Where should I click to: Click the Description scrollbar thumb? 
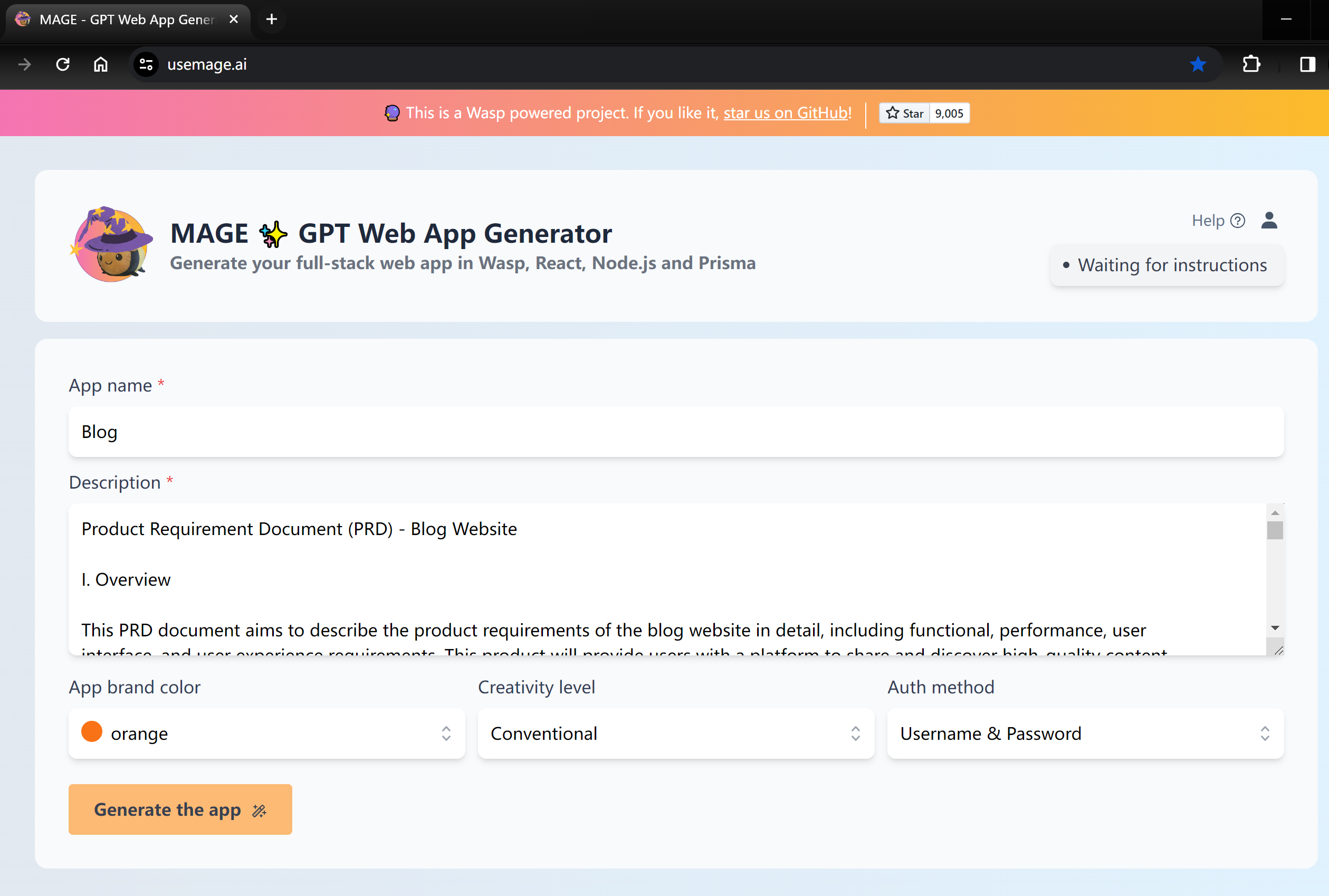tap(1275, 530)
